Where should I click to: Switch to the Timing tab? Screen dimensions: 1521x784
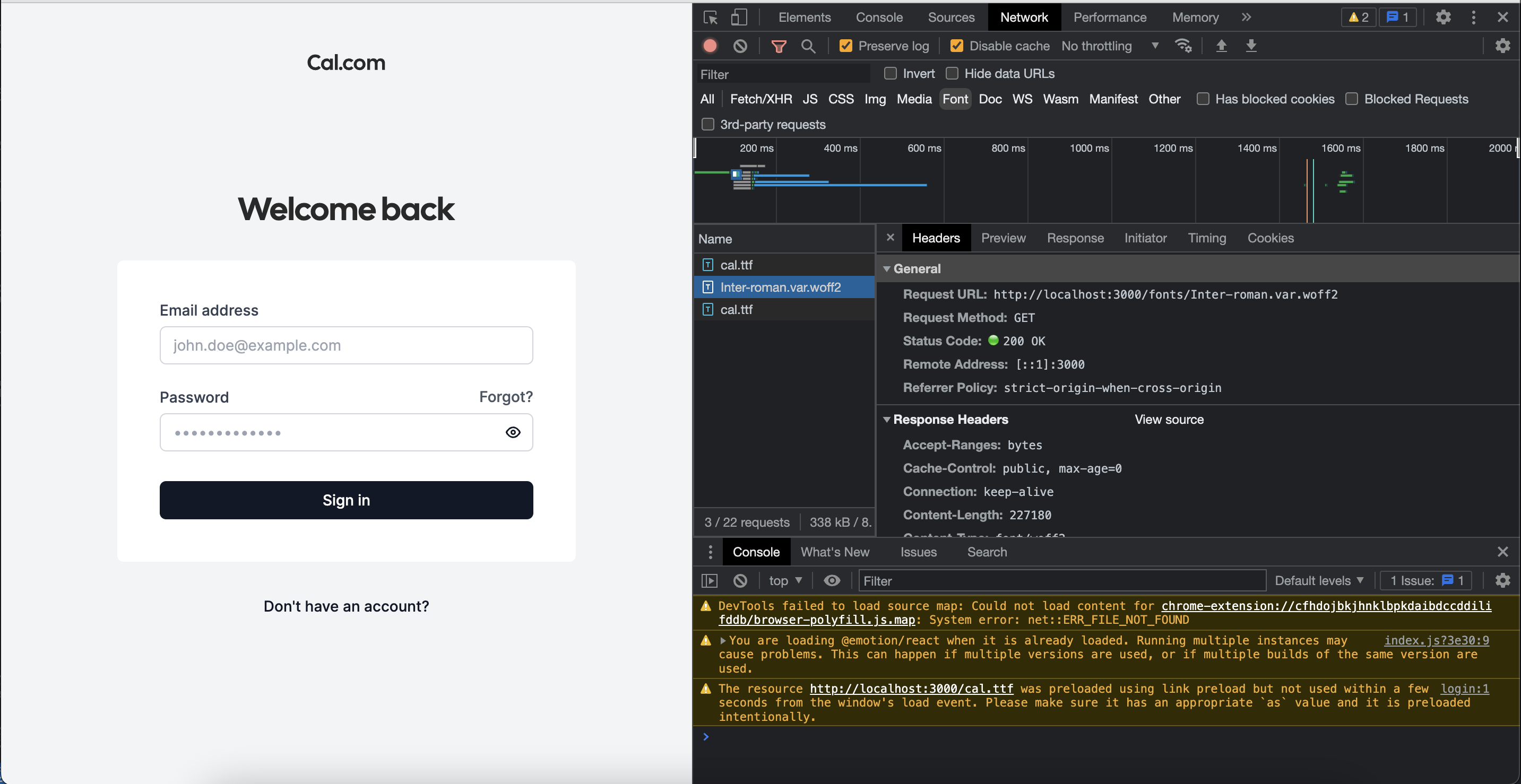coord(1206,238)
